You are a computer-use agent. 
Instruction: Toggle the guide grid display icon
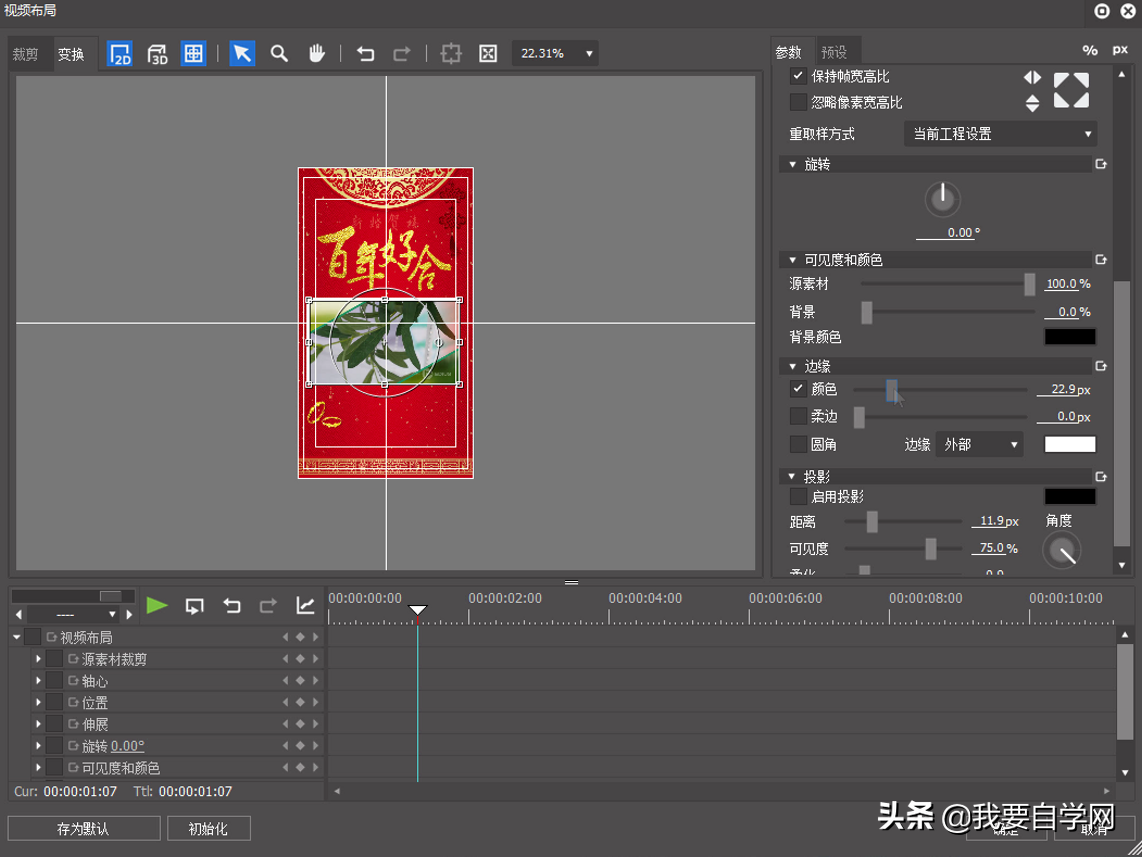click(x=193, y=53)
